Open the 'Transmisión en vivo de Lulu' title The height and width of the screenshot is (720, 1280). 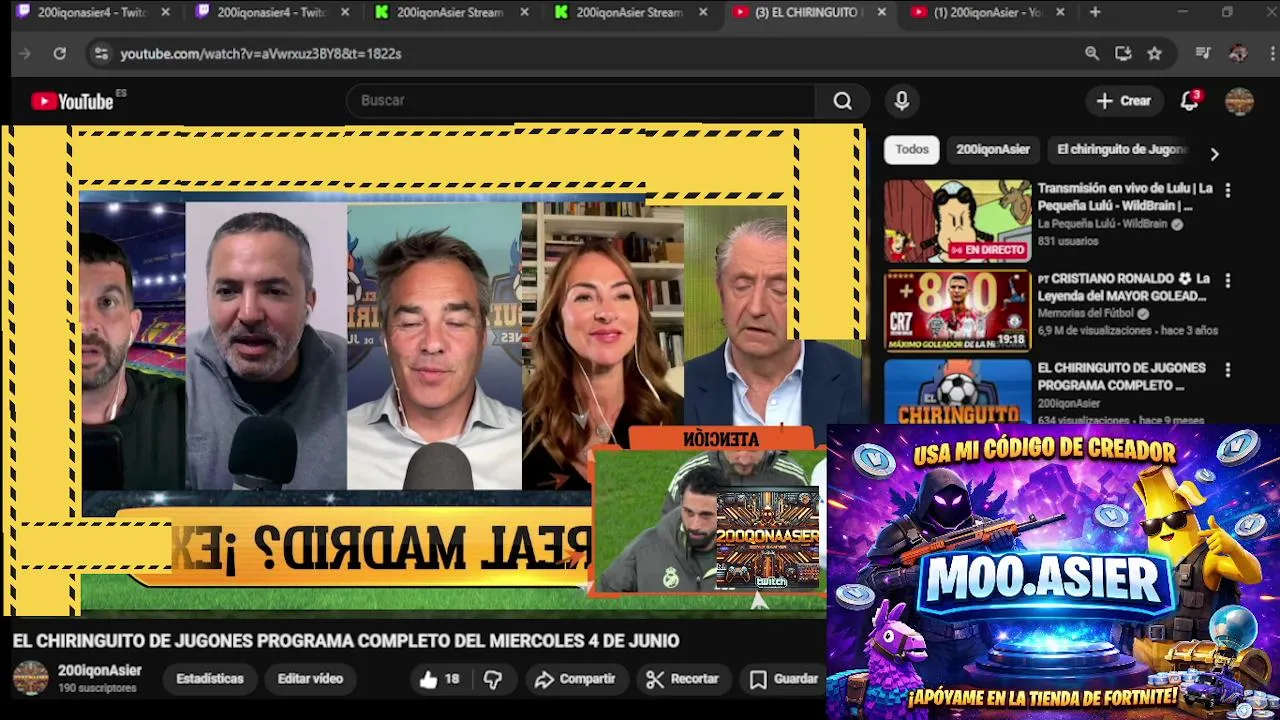(1125, 197)
